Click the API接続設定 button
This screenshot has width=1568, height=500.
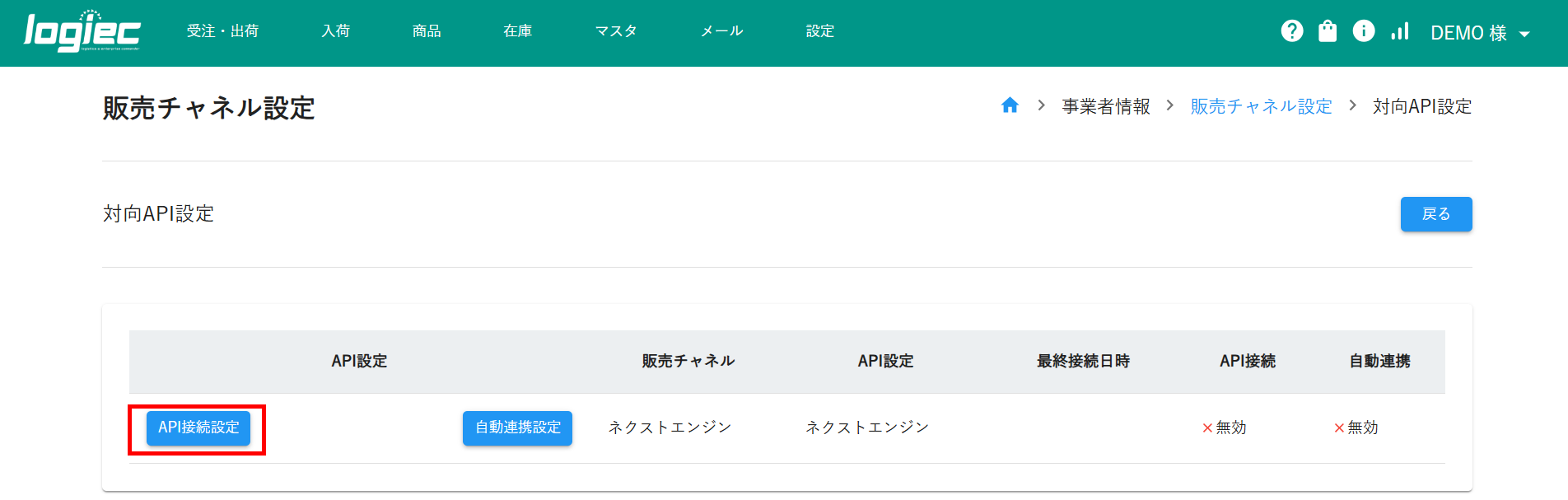(x=198, y=428)
